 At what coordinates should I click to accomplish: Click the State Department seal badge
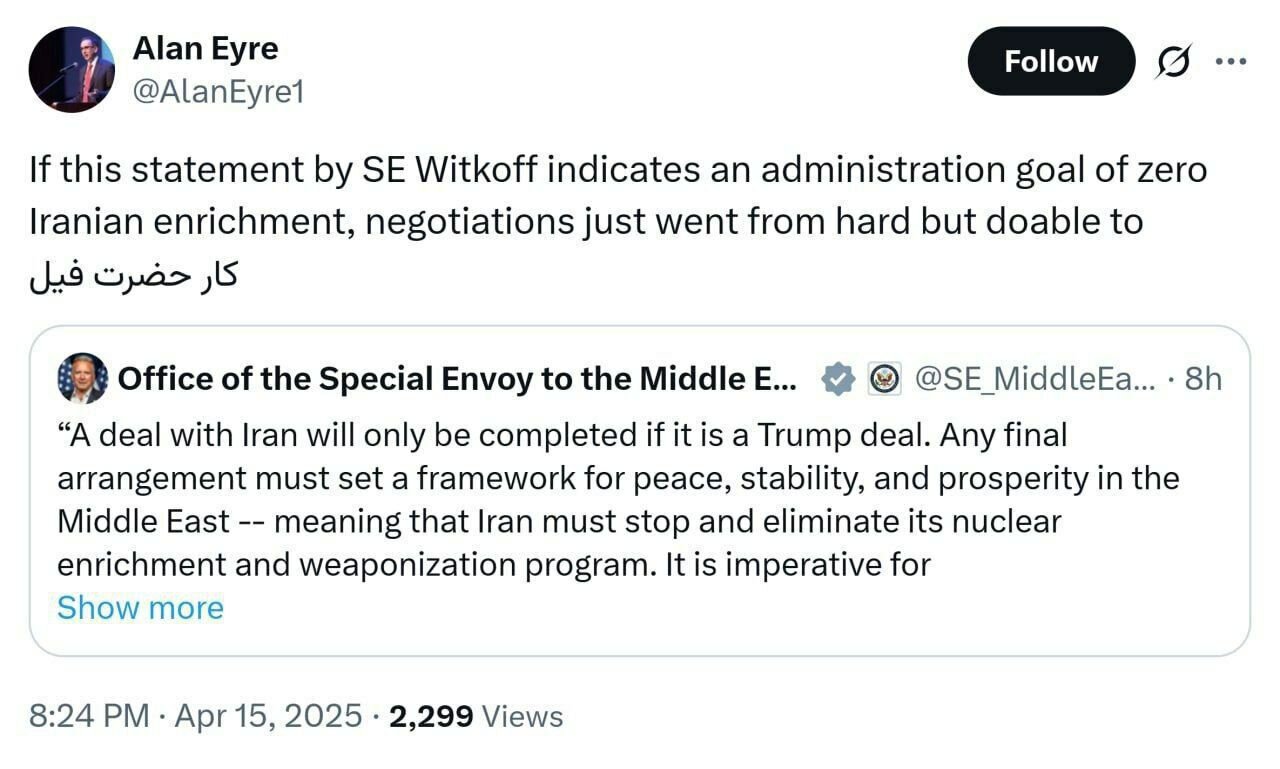[885, 379]
